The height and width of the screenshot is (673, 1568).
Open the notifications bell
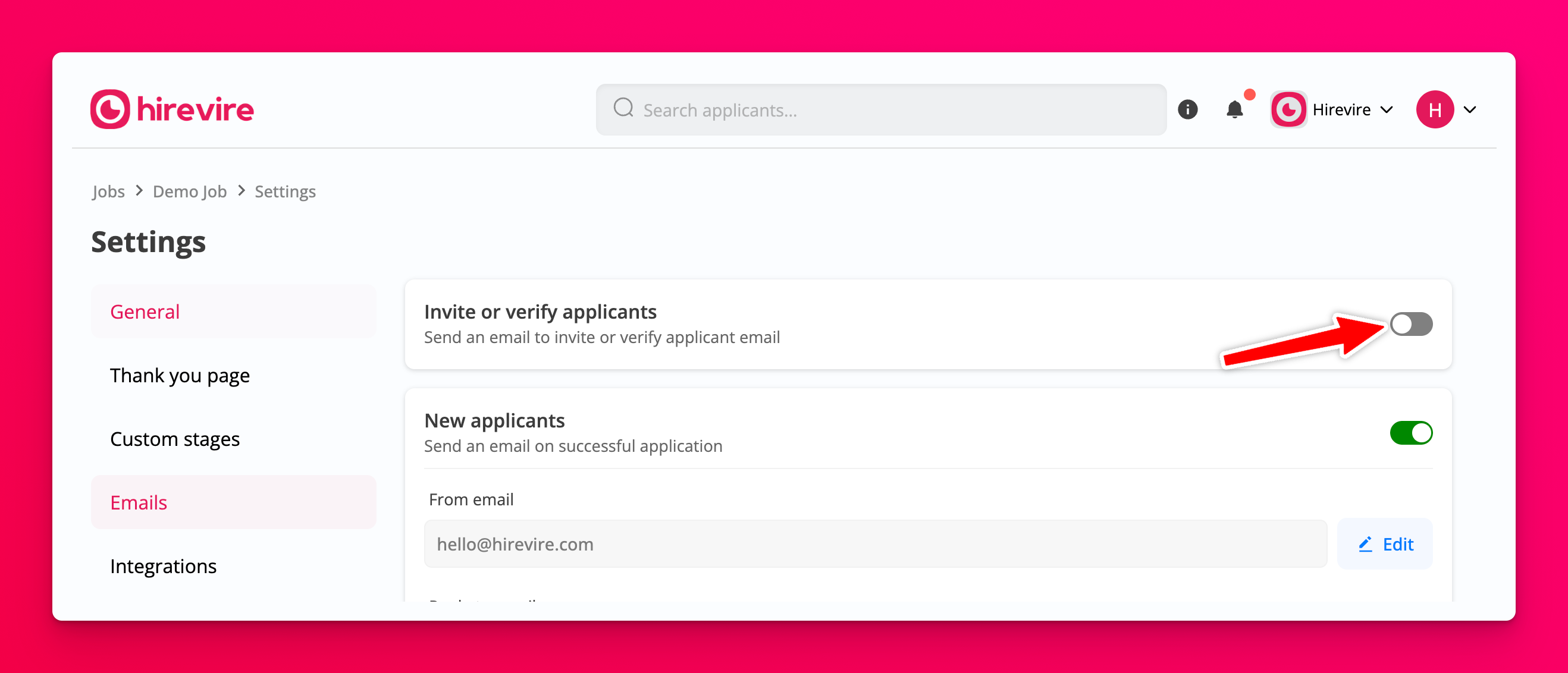pos(1234,109)
